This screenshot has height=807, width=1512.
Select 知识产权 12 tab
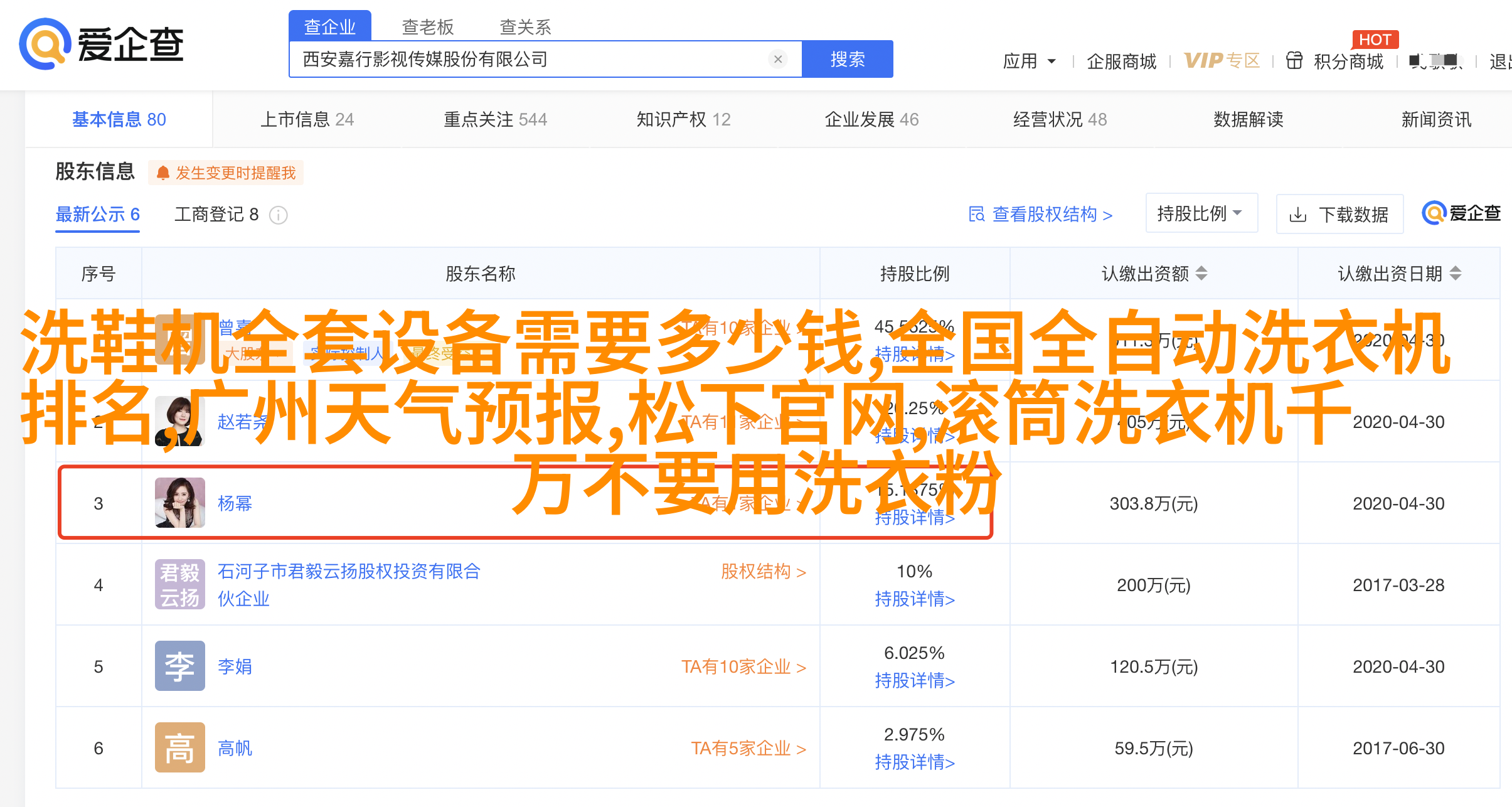coord(684,119)
